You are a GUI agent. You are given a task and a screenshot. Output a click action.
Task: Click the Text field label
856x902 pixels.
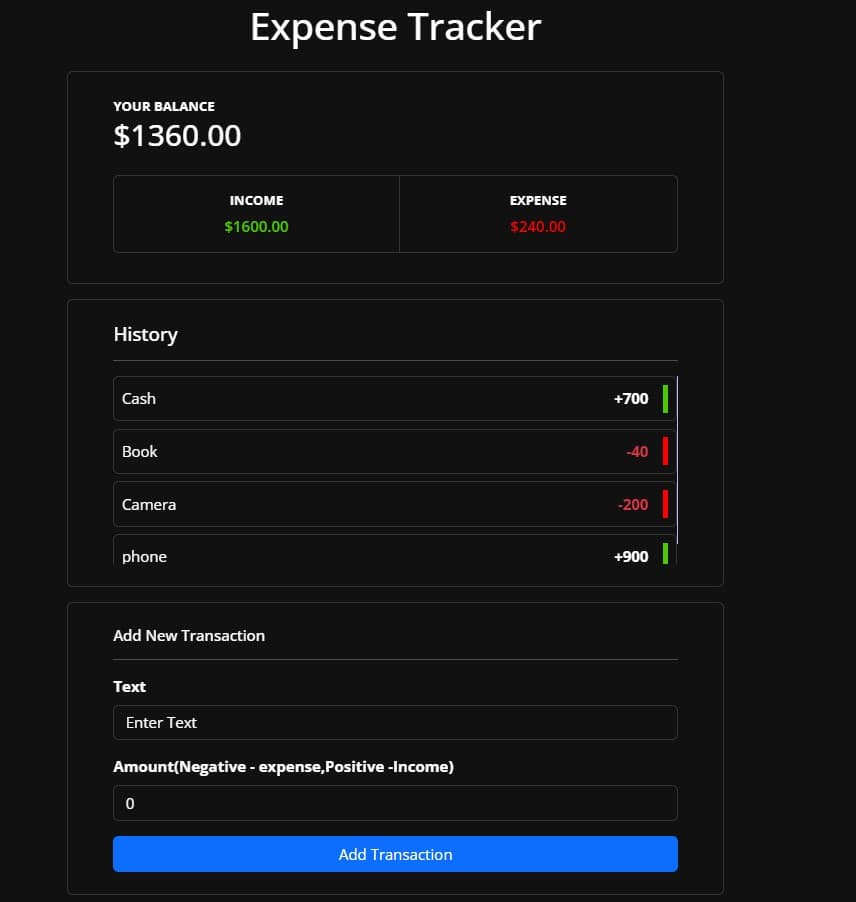129,687
